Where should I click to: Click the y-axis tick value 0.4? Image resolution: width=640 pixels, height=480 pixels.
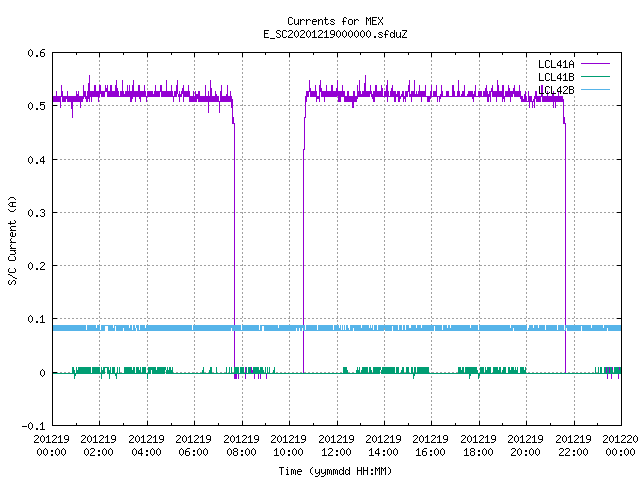(36, 160)
